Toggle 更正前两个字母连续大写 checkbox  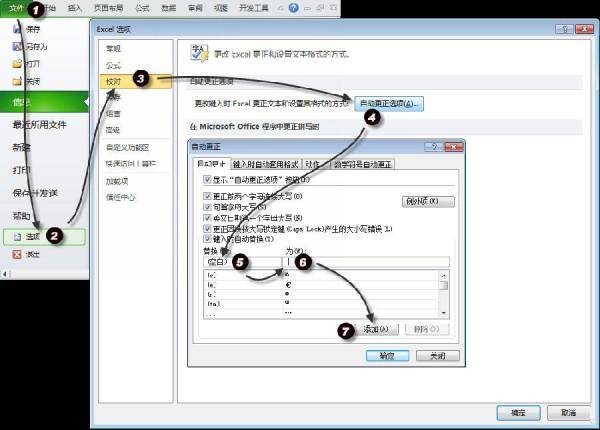tap(207, 196)
